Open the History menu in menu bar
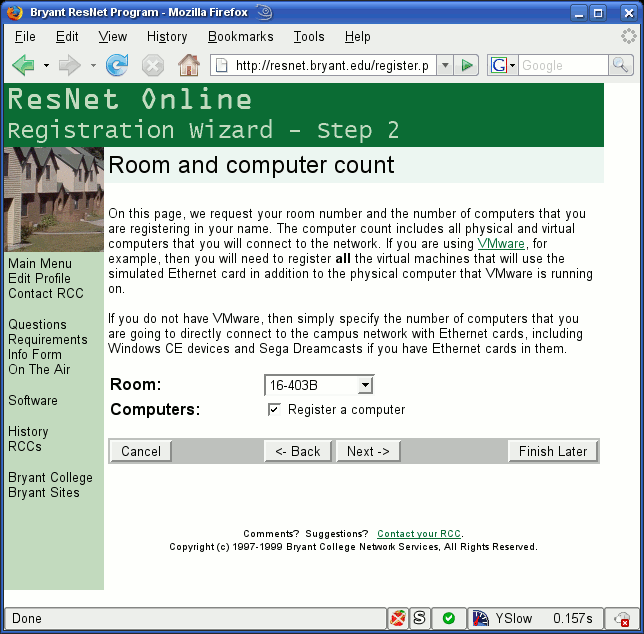The image size is (644, 634). point(167,37)
